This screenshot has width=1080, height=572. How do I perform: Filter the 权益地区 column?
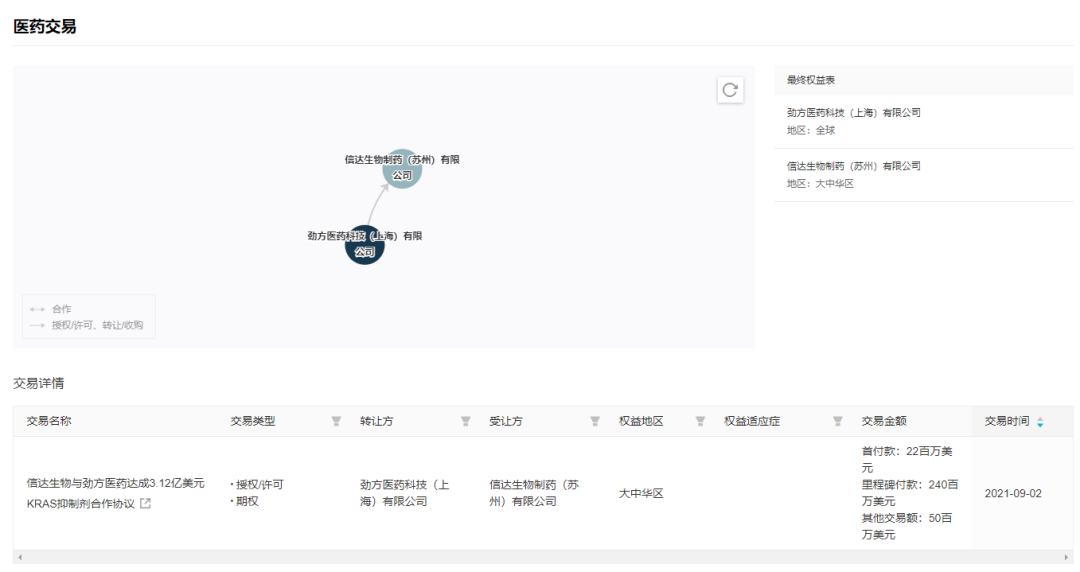[700, 421]
